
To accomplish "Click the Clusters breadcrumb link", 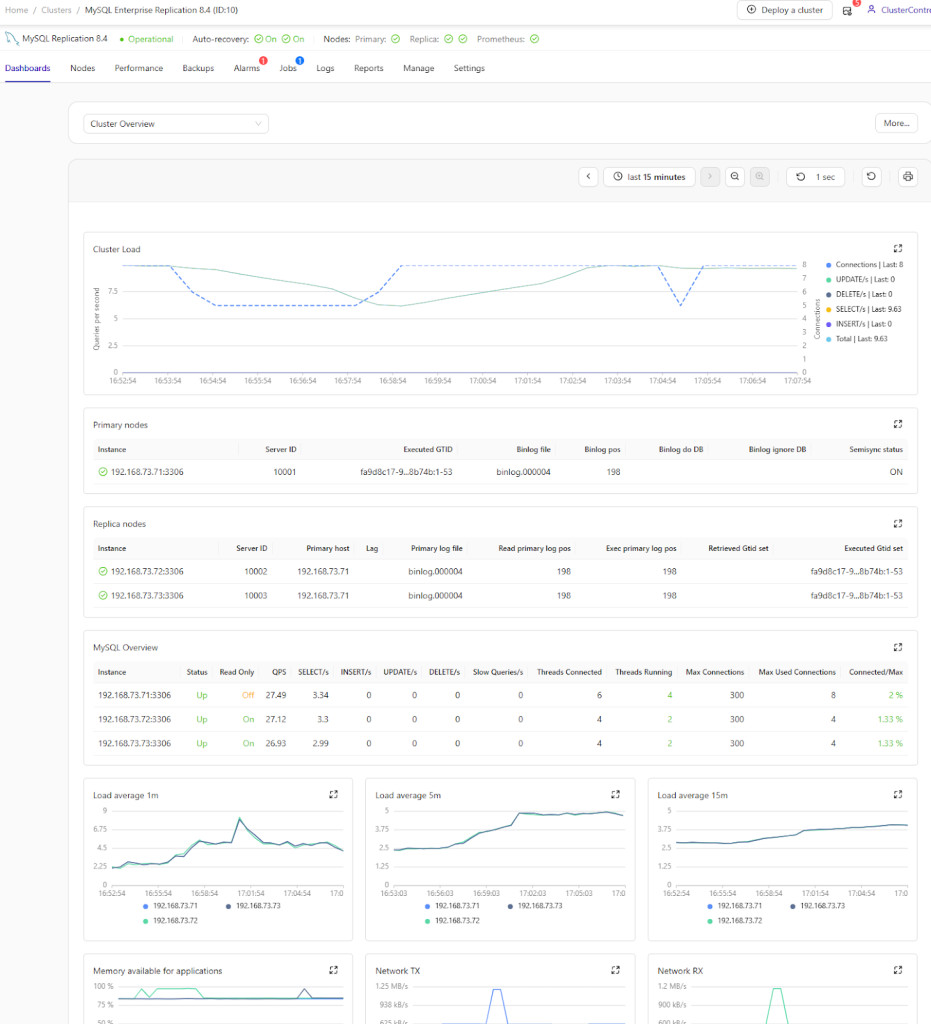I will point(56,10).
